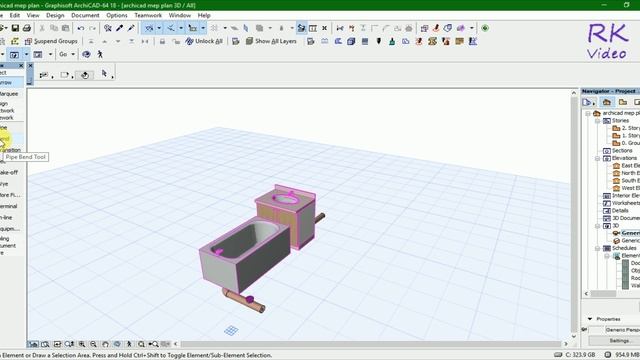Click the vertical scrollbar down arrow of the 3D view
This screenshot has height=360, width=640.
(574, 336)
